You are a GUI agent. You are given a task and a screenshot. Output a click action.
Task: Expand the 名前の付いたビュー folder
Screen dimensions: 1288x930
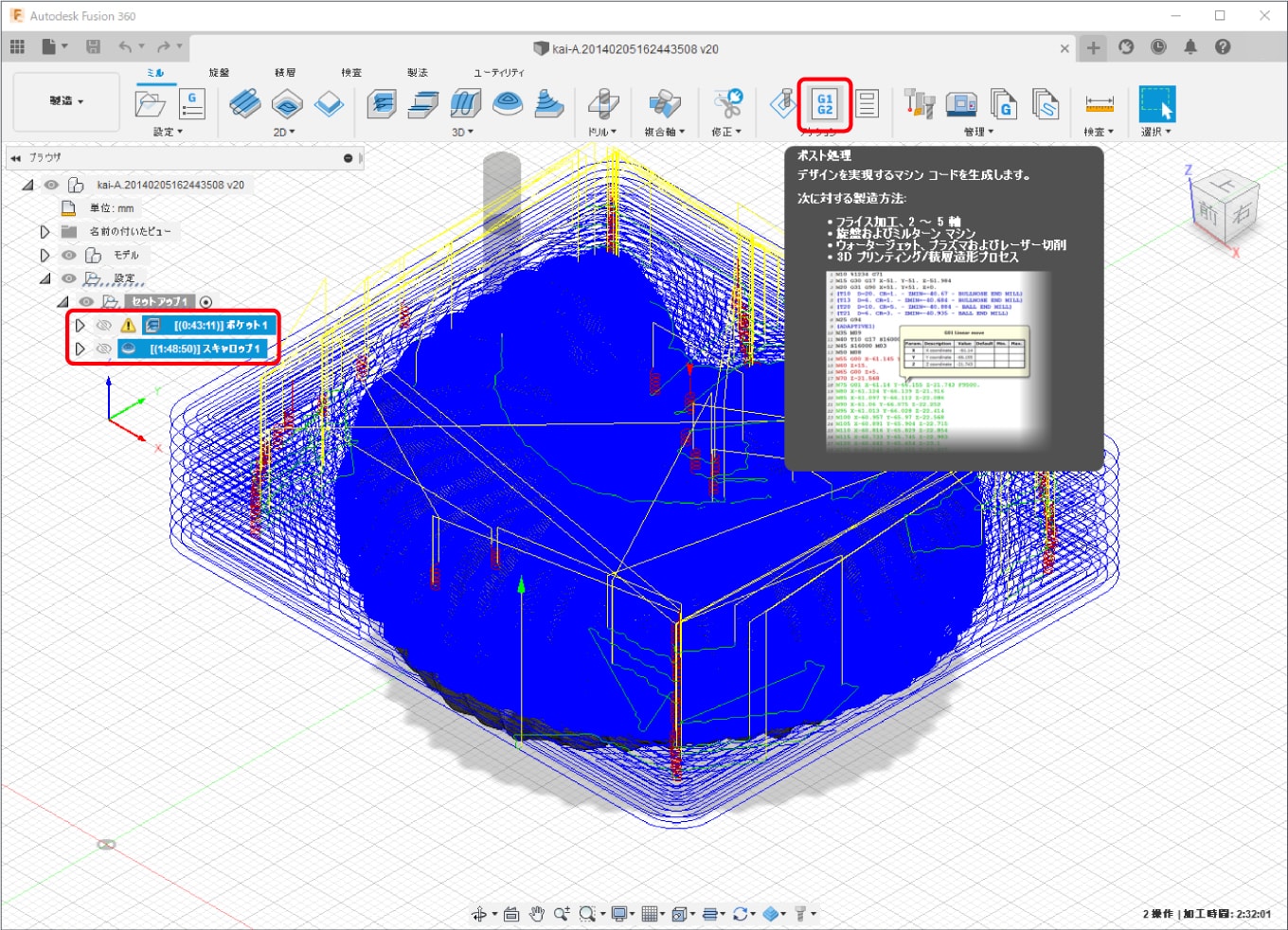(x=45, y=231)
